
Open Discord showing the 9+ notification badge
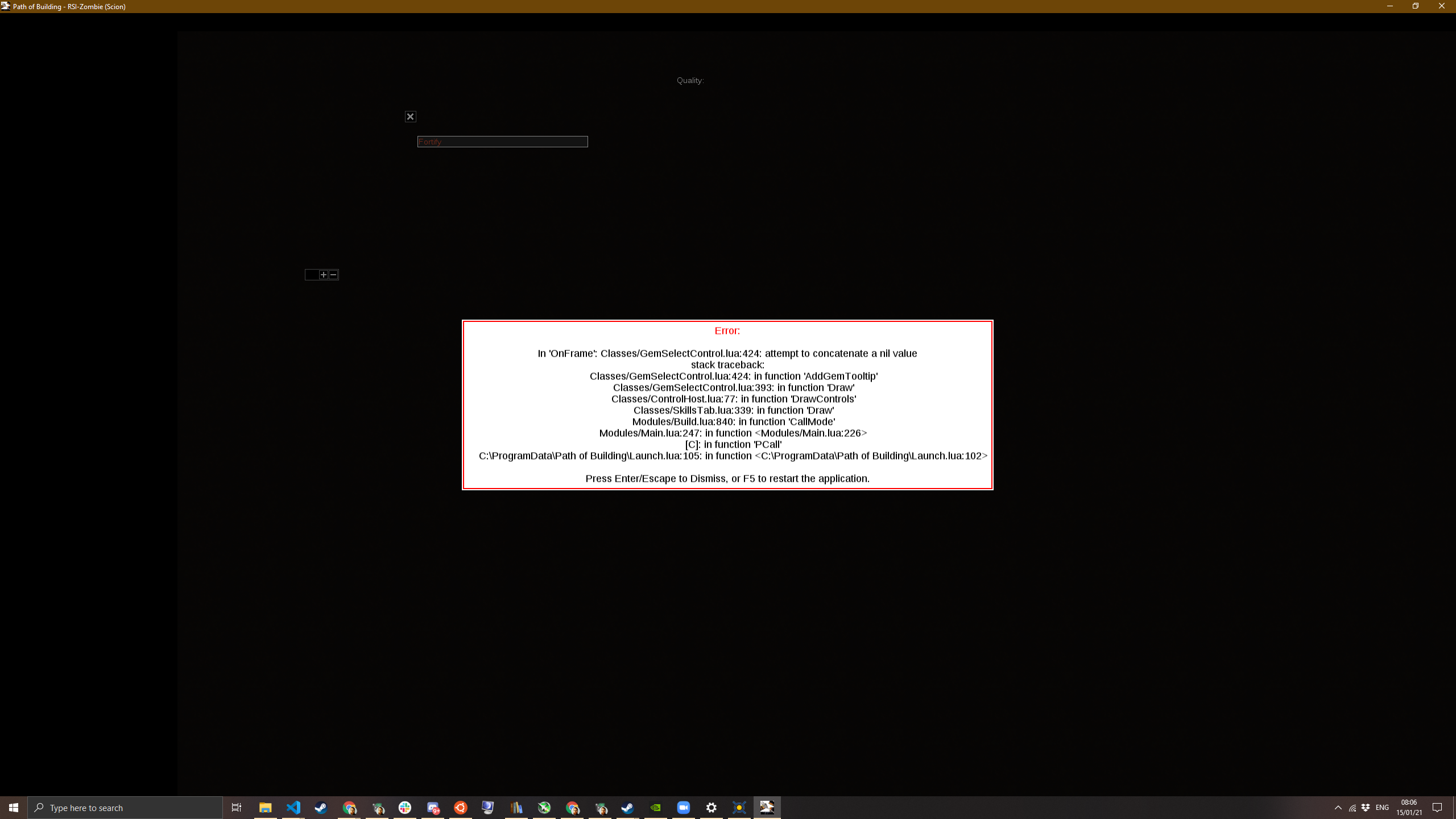pyautogui.click(x=433, y=808)
